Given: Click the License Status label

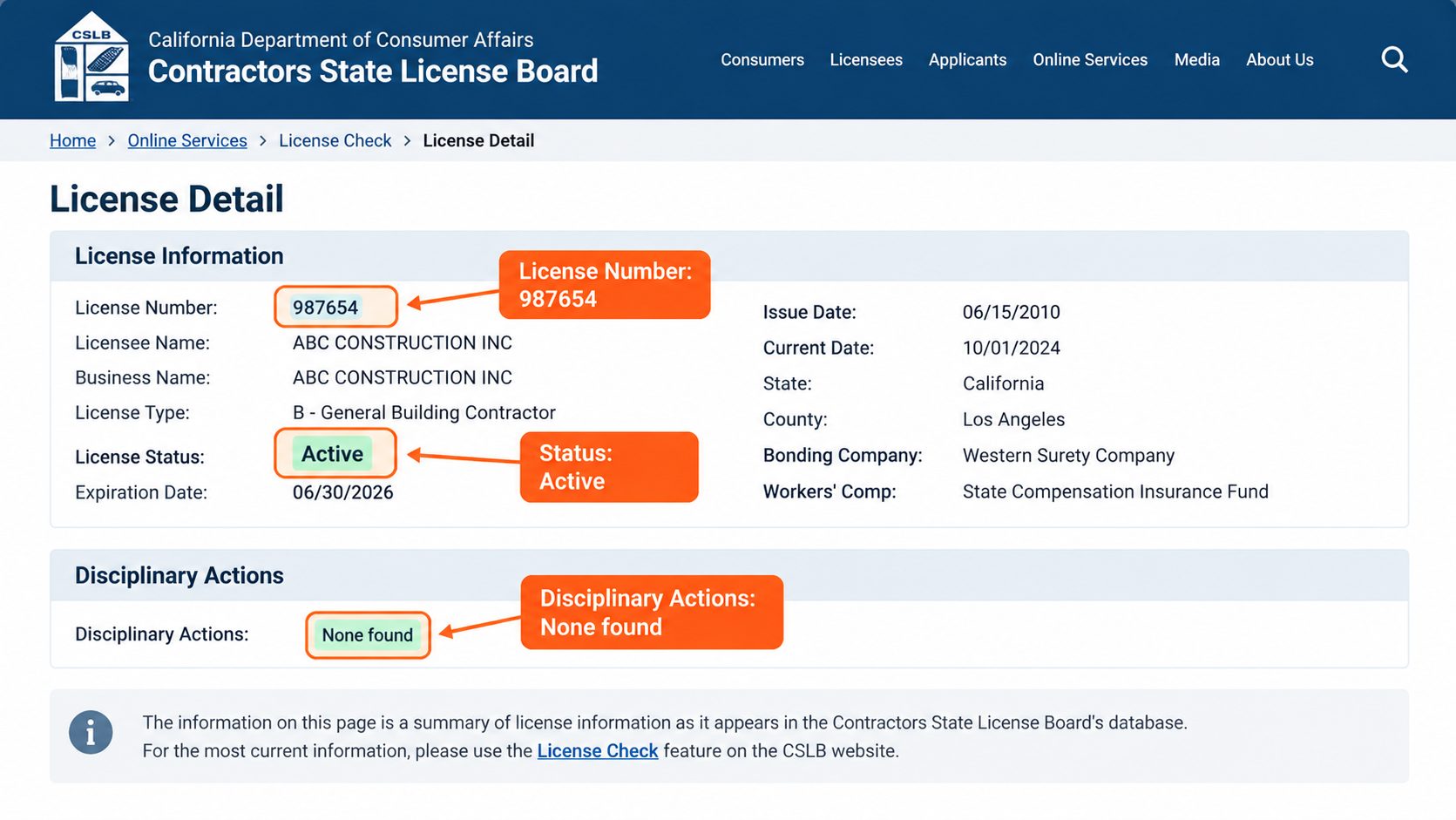Looking at the screenshot, I should (x=139, y=457).
